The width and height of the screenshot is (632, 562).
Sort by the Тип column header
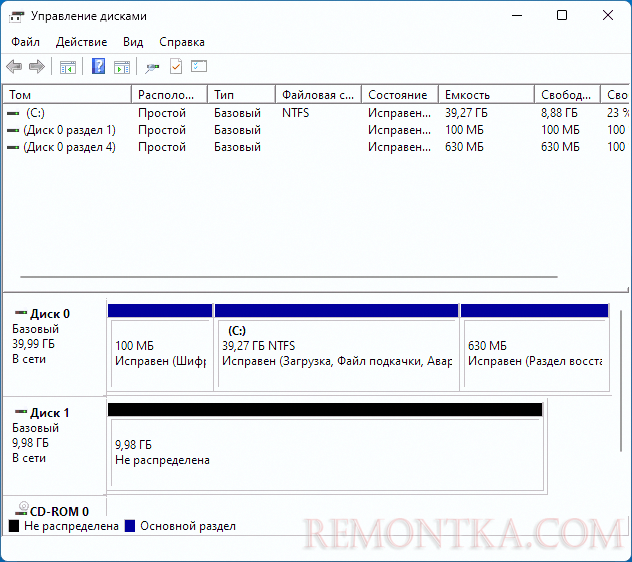pyautogui.click(x=241, y=95)
